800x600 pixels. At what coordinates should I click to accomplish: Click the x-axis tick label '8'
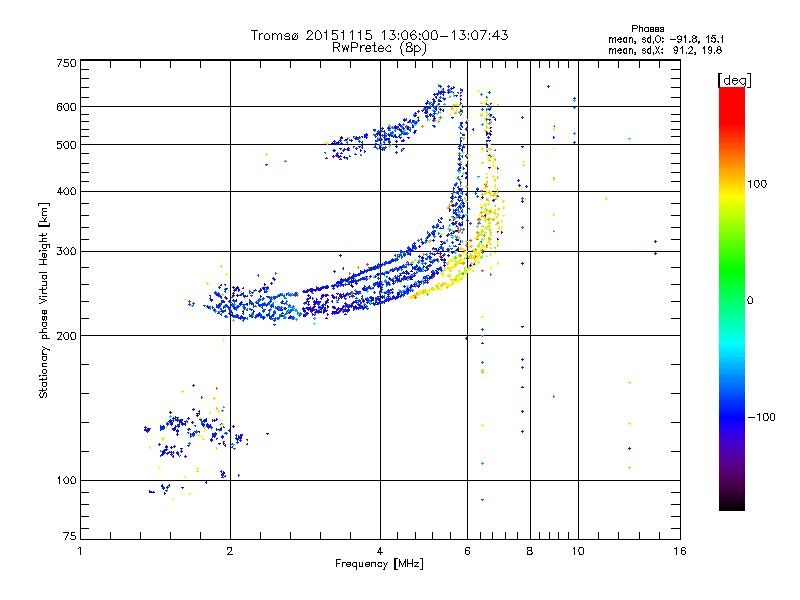tap(530, 551)
